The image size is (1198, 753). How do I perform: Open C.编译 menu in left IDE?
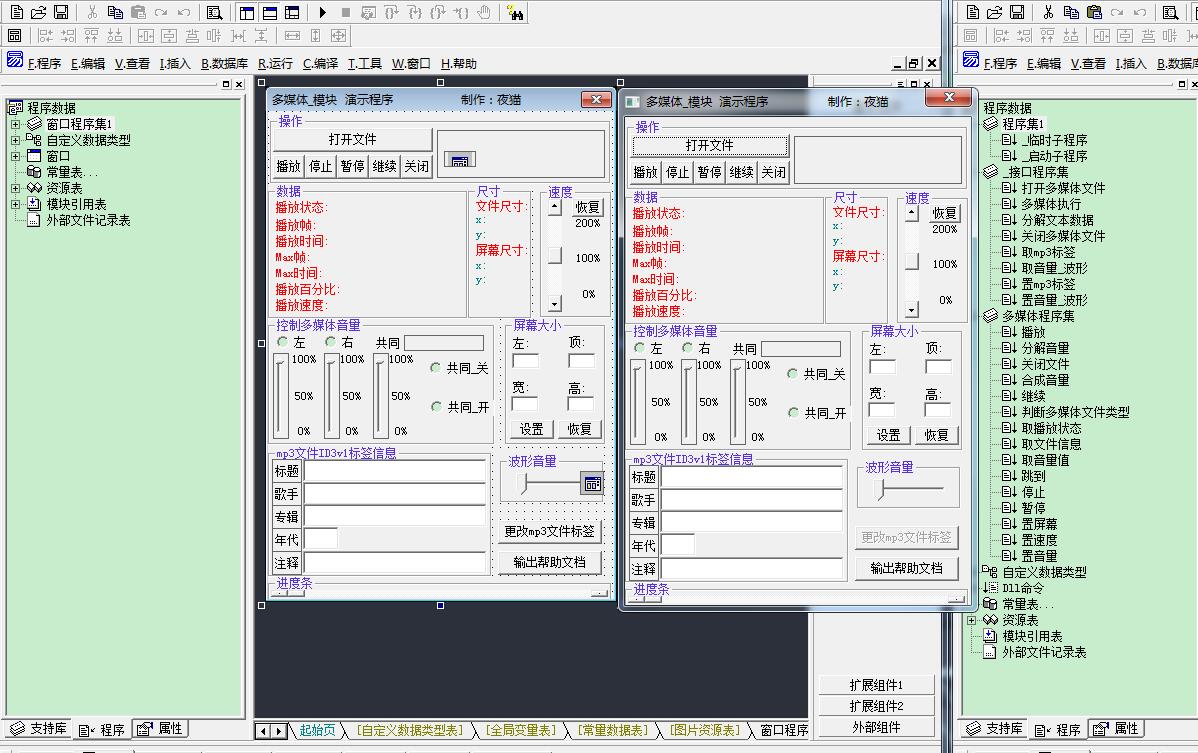click(320, 63)
